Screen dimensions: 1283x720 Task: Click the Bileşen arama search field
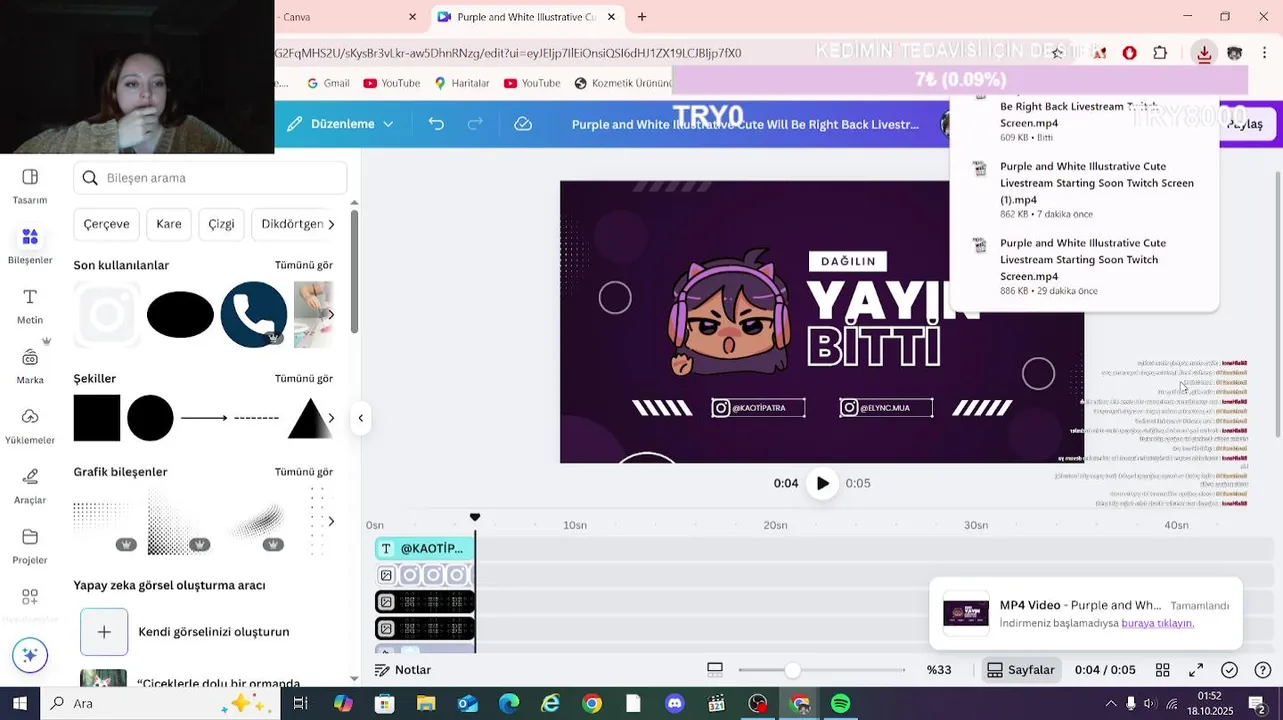(210, 178)
